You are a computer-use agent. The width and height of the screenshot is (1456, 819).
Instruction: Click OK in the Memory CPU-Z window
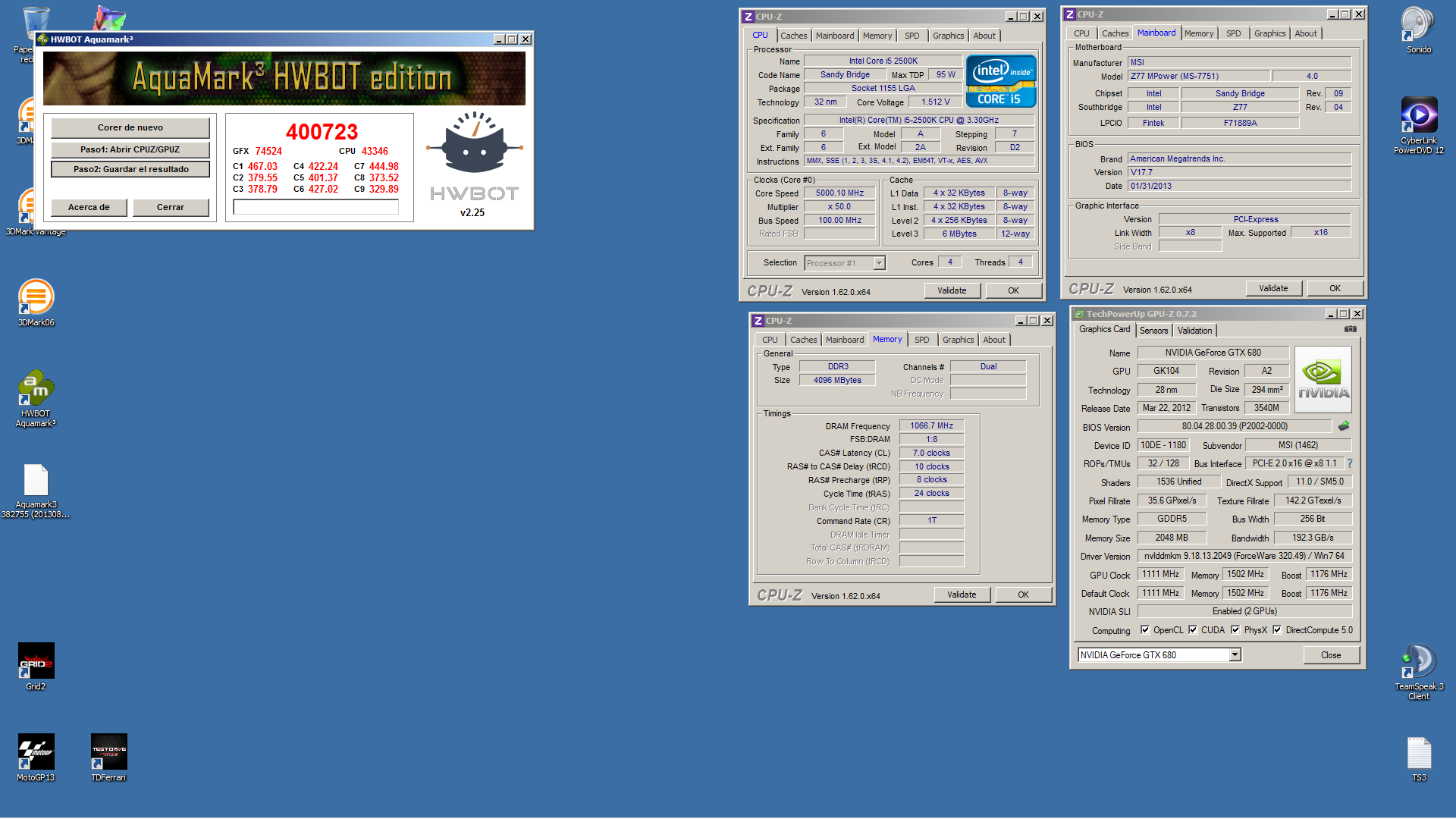pos(1023,595)
